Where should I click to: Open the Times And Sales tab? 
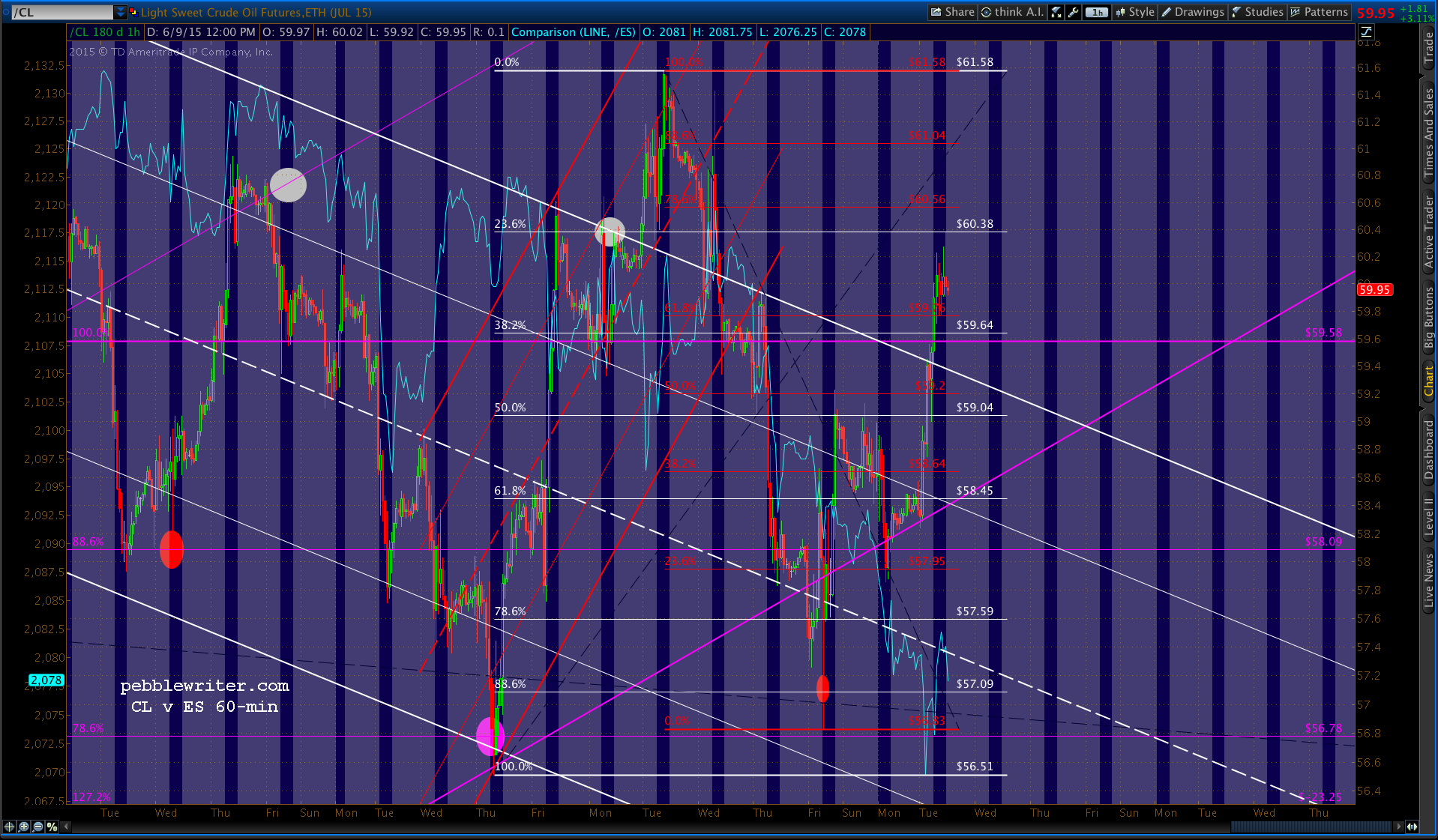click(1429, 133)
